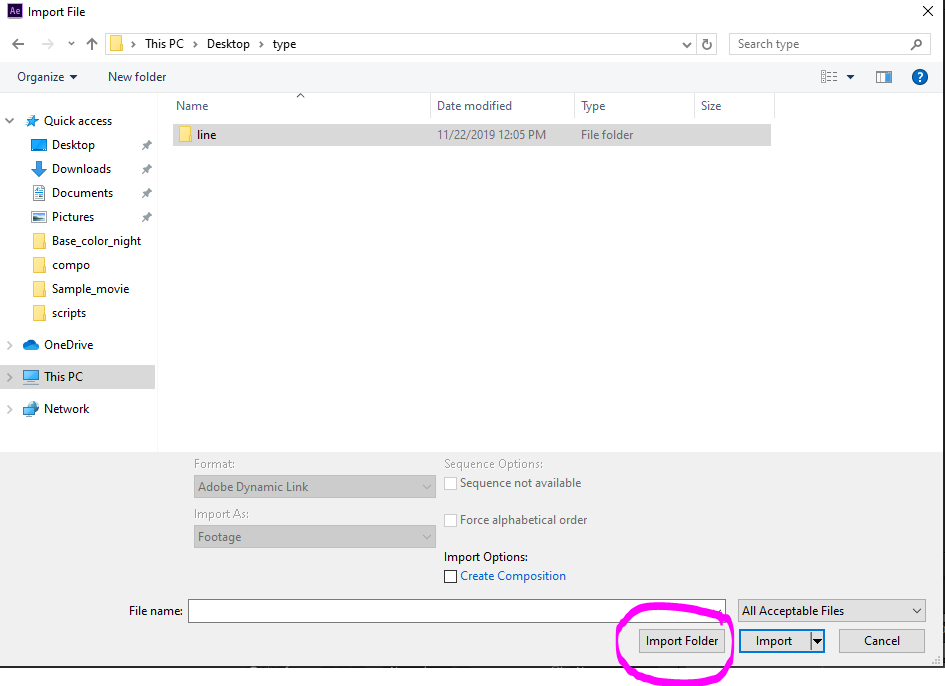Click inside the File name field
Screen dimensions: 945x686
click(x=450, y=610)
